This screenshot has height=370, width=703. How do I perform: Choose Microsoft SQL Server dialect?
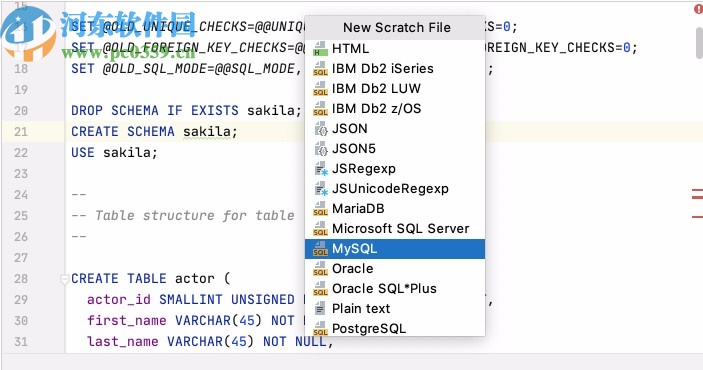[x=395, y=229]
